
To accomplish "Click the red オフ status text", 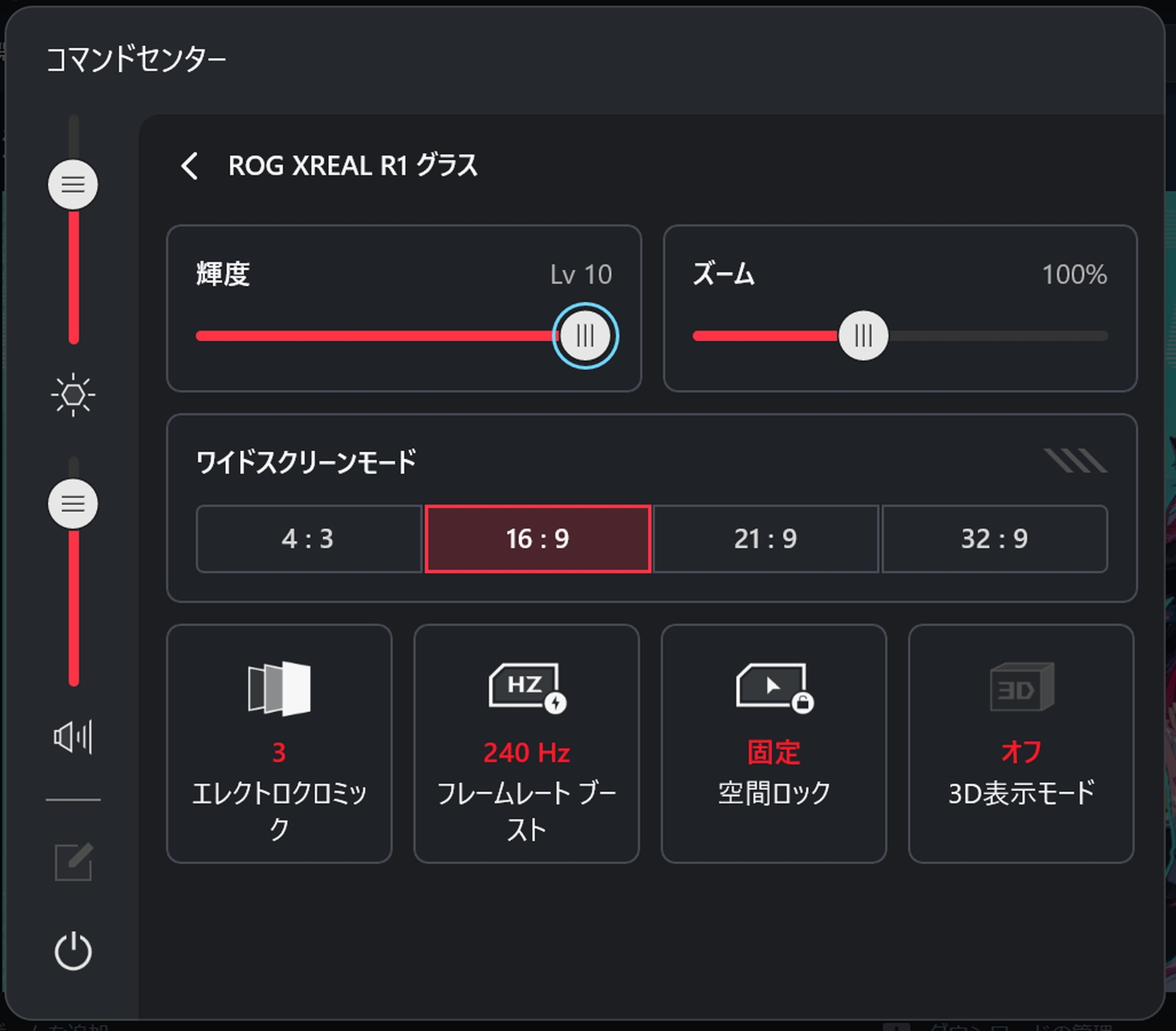I will coord(1022,752).
